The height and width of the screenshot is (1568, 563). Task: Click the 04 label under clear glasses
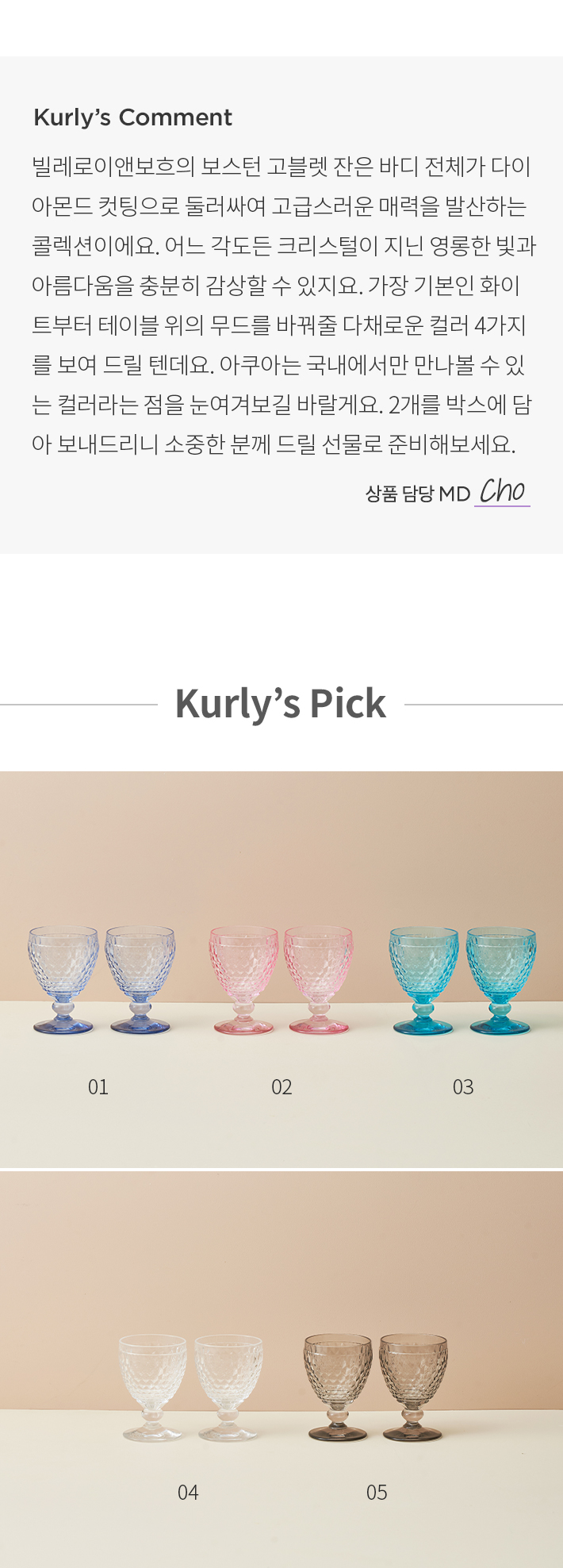coord(188,1493)
